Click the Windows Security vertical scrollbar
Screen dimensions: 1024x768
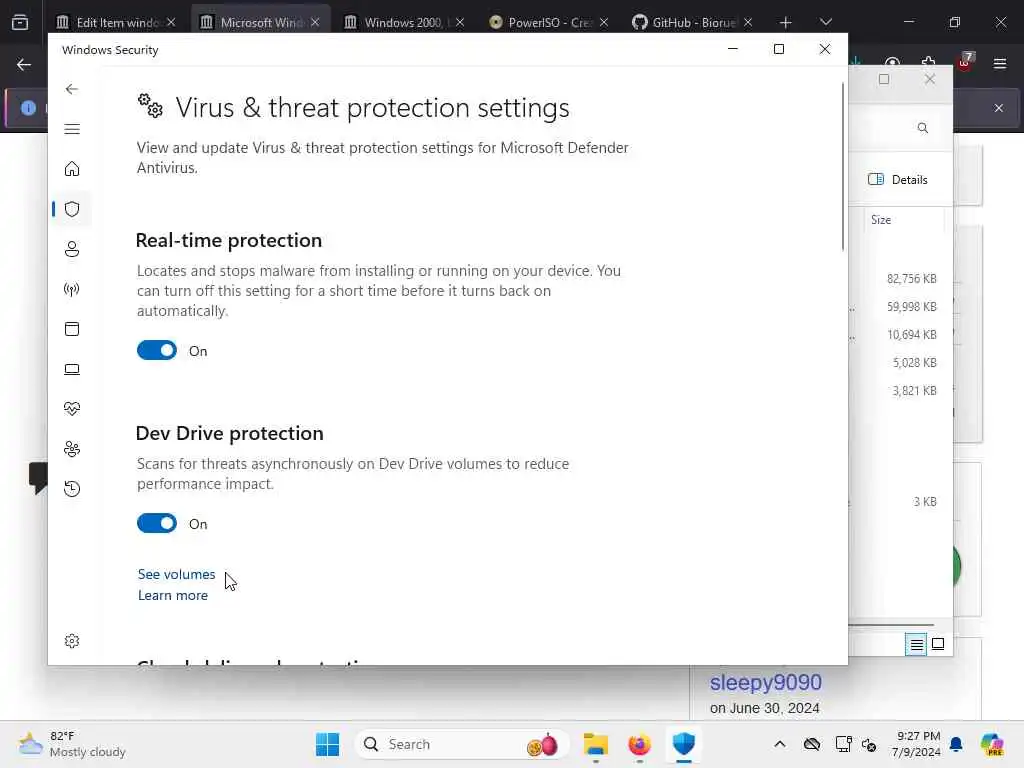pos(843,167)
